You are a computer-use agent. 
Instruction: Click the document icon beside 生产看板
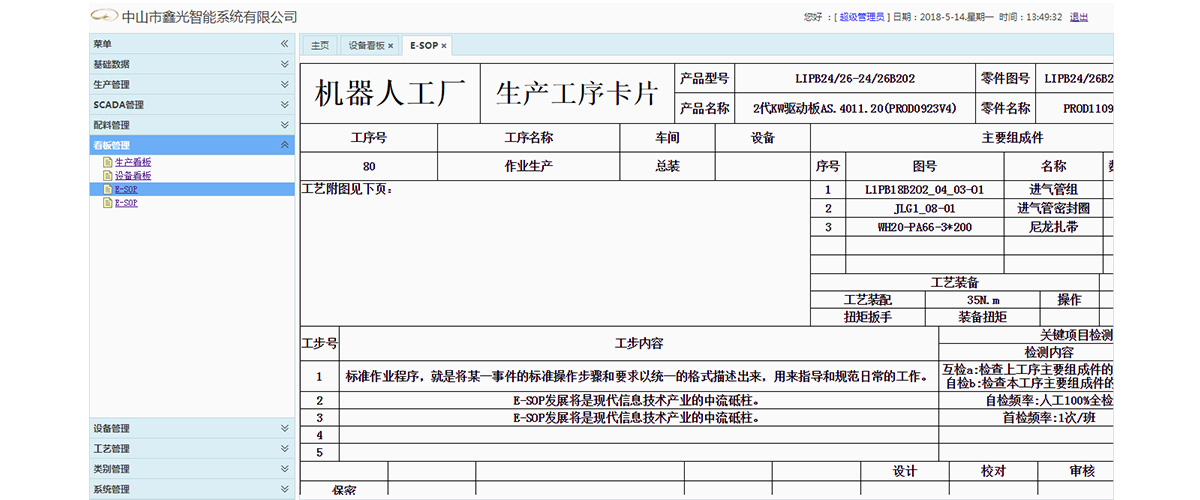(x=108, y=162)
